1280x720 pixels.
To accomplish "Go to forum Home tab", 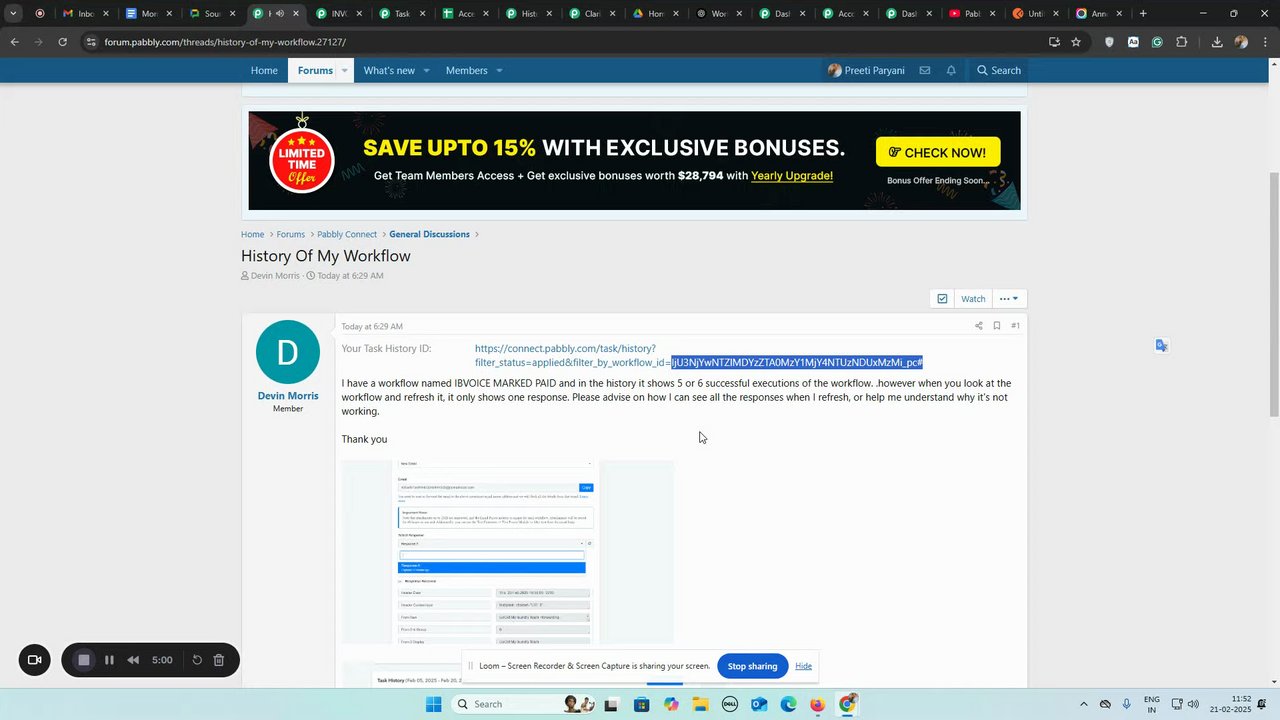I will click(x=264, y=71).
